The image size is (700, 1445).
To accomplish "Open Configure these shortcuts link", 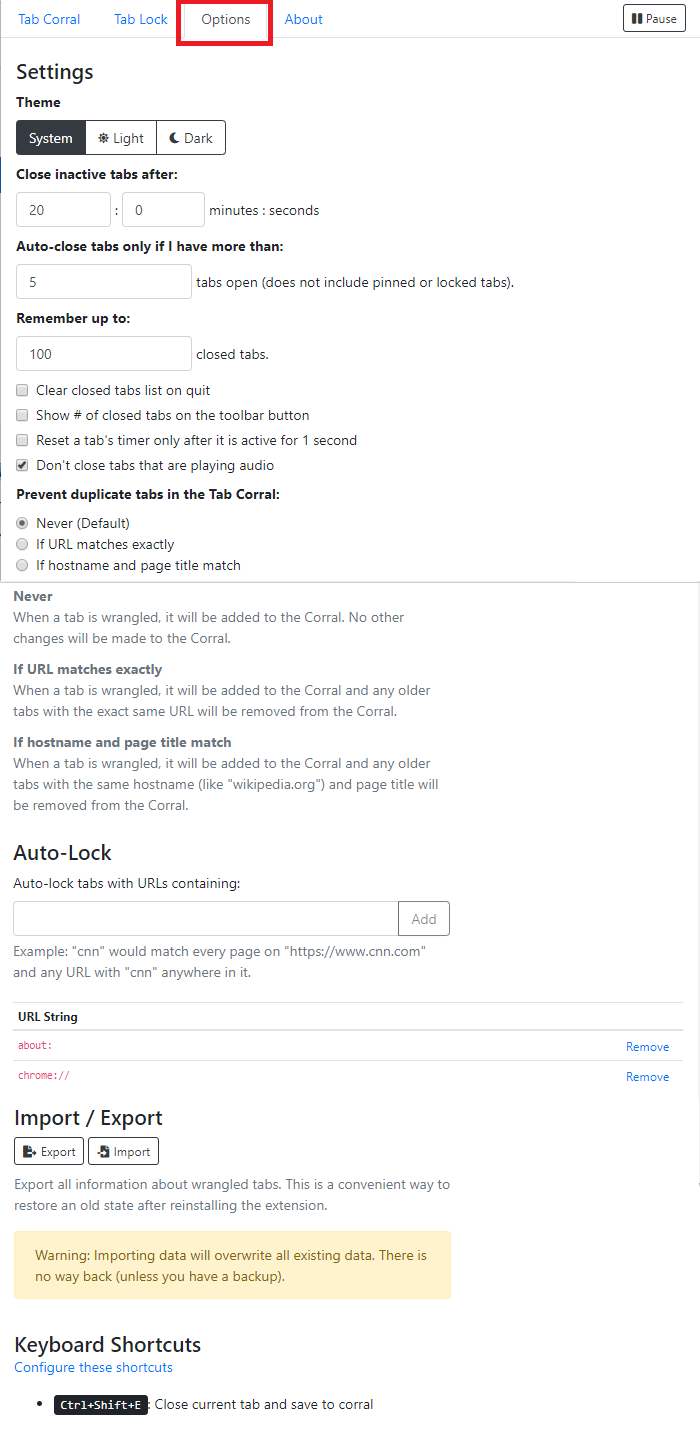I will (94, 1367).
